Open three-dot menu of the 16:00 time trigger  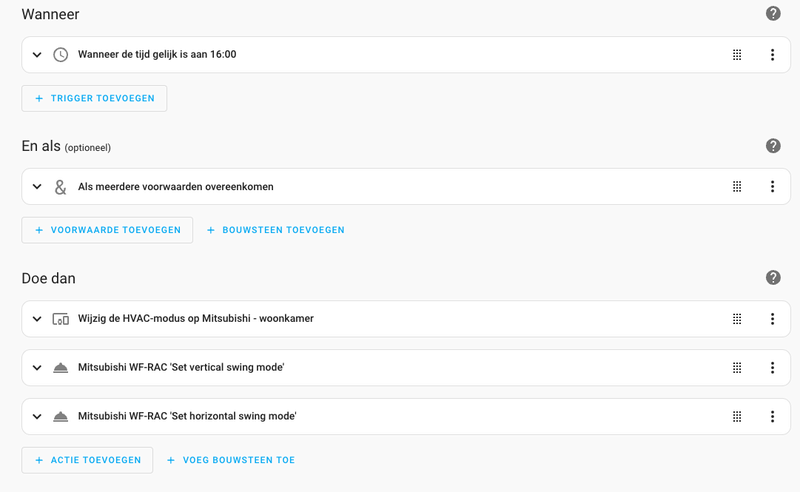click(772, 55)
